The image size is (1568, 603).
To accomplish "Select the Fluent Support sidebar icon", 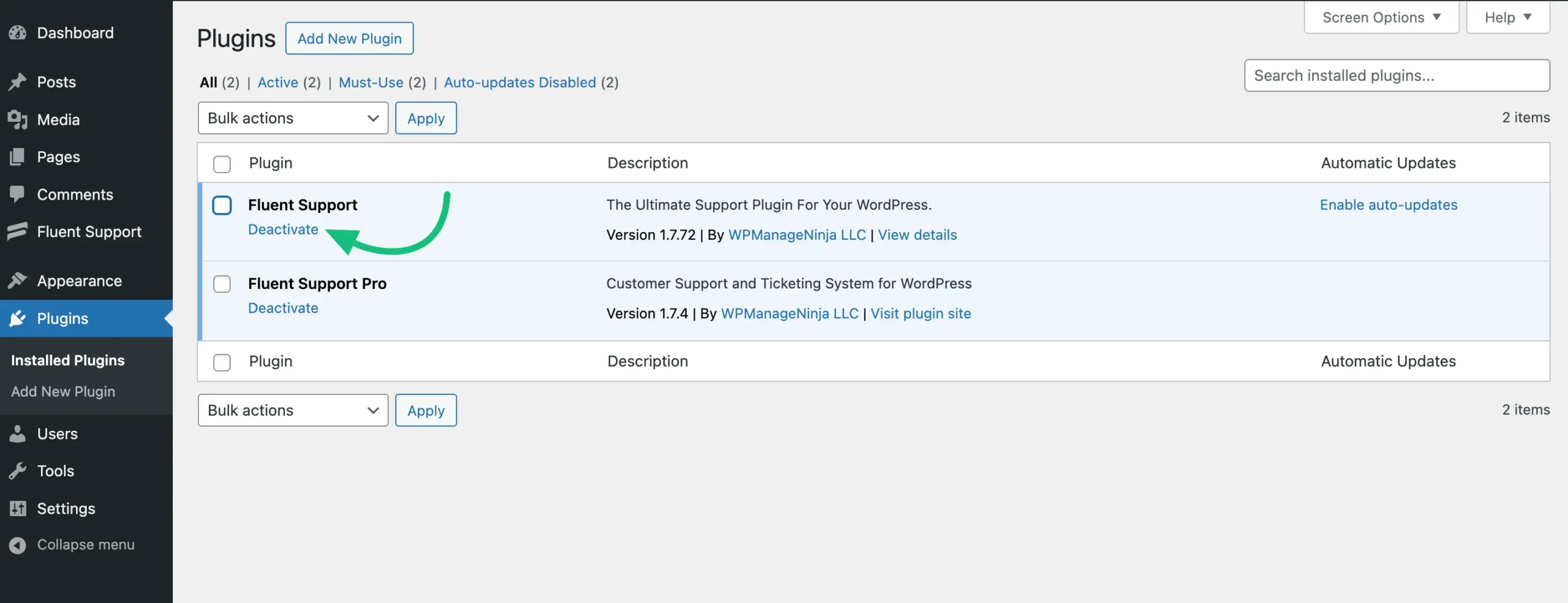I will click(18, 231).
